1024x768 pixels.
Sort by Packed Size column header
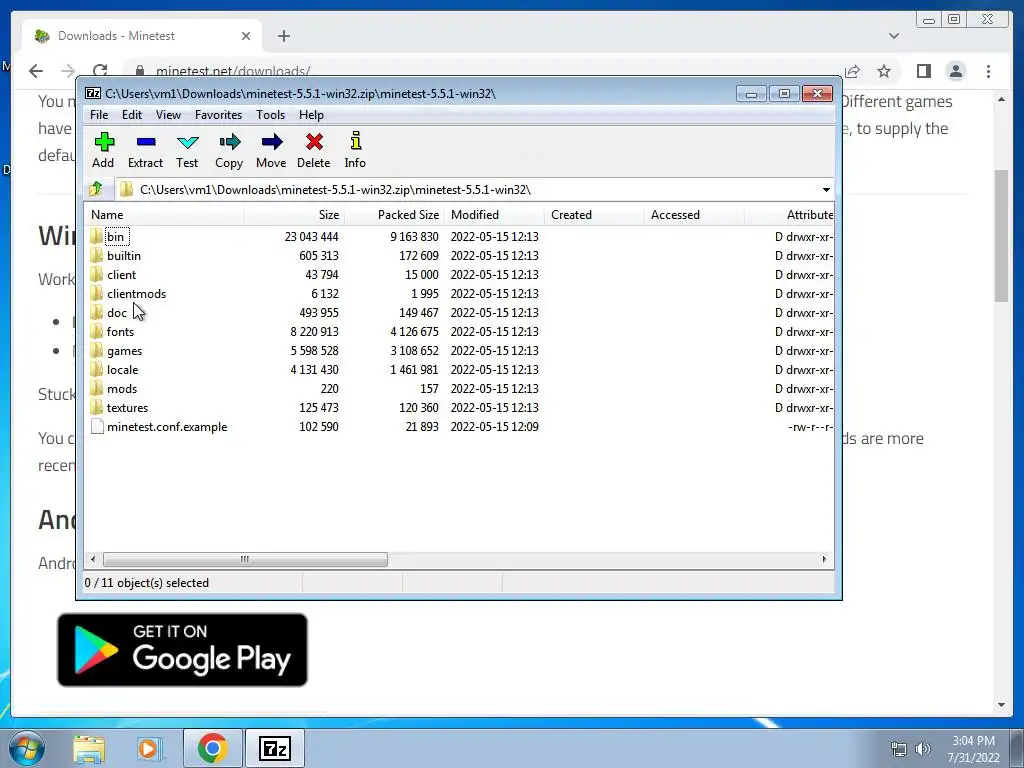[394, 214]
